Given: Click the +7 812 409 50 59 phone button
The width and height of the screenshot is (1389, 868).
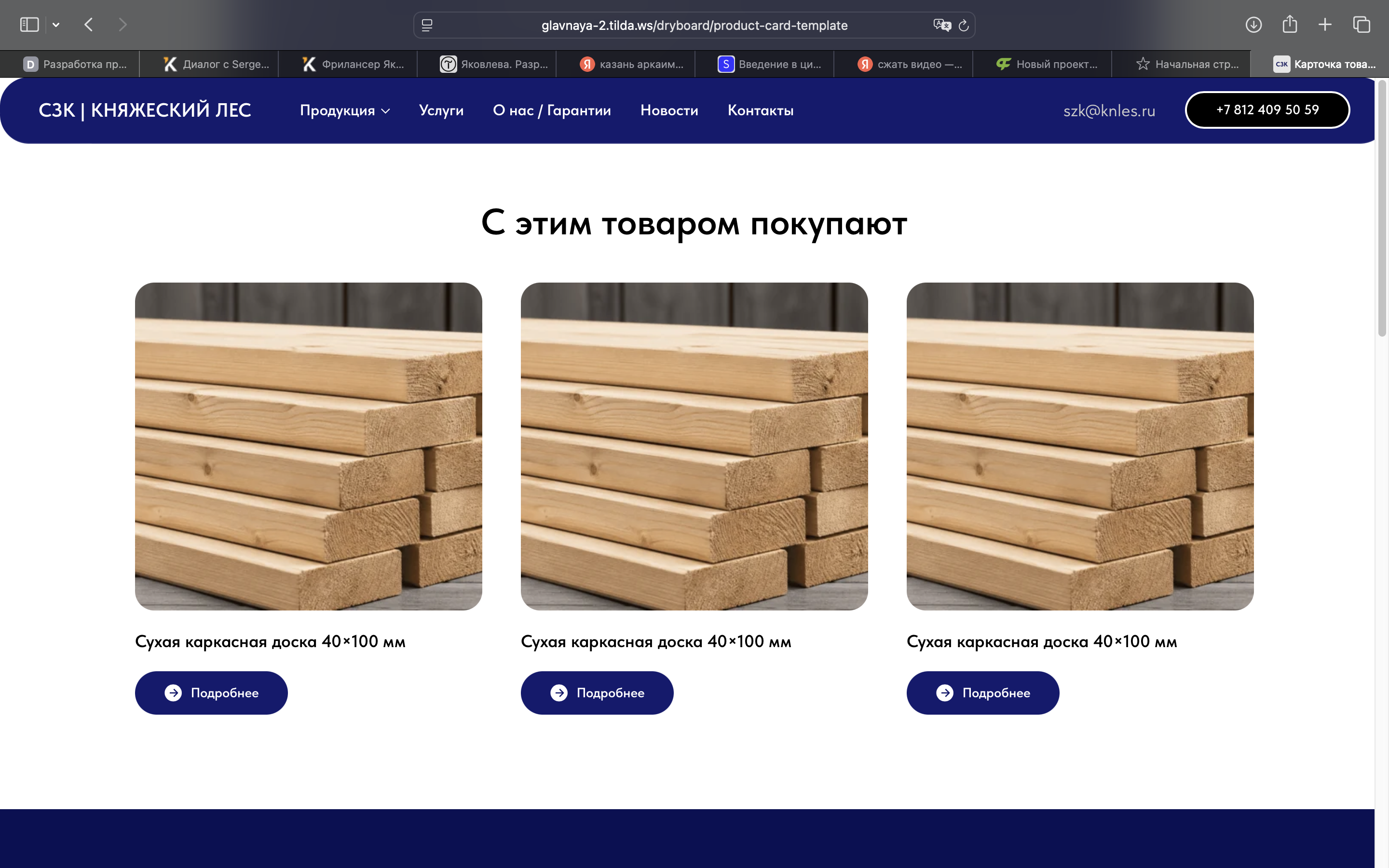Looking at the screenshot, I should coord(1267,109).
